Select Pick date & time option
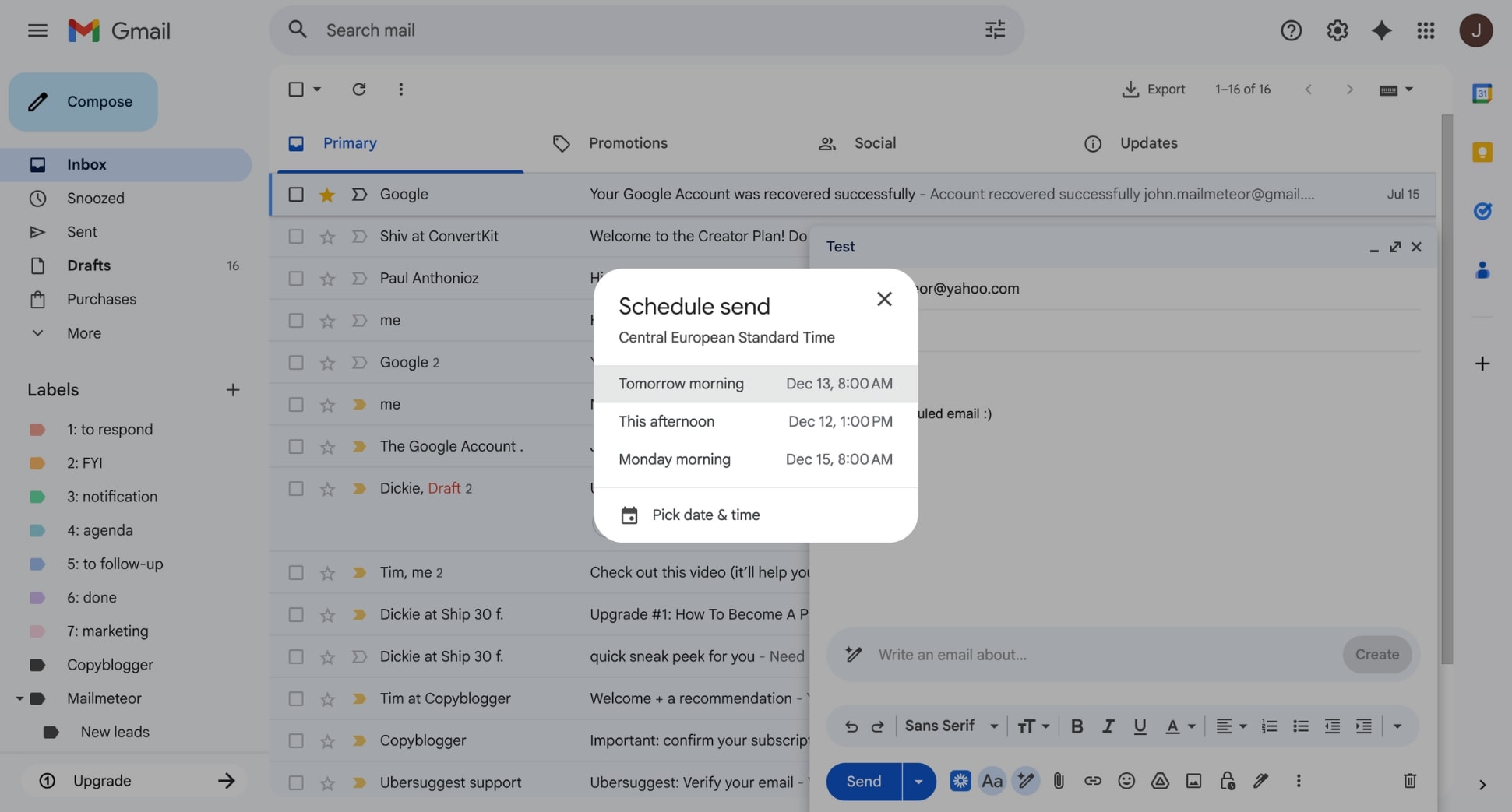The height and width of the screenshot is (812, 1512). (x=705, y=515)
